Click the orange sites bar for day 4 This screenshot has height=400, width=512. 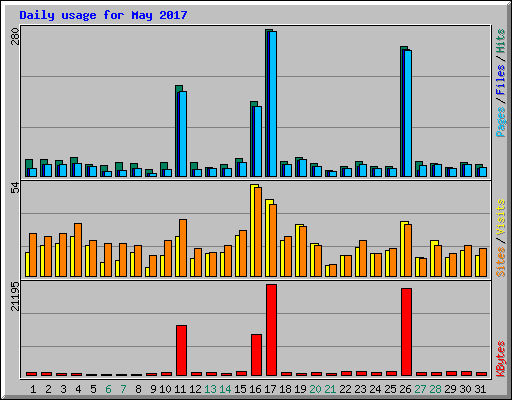78,250
